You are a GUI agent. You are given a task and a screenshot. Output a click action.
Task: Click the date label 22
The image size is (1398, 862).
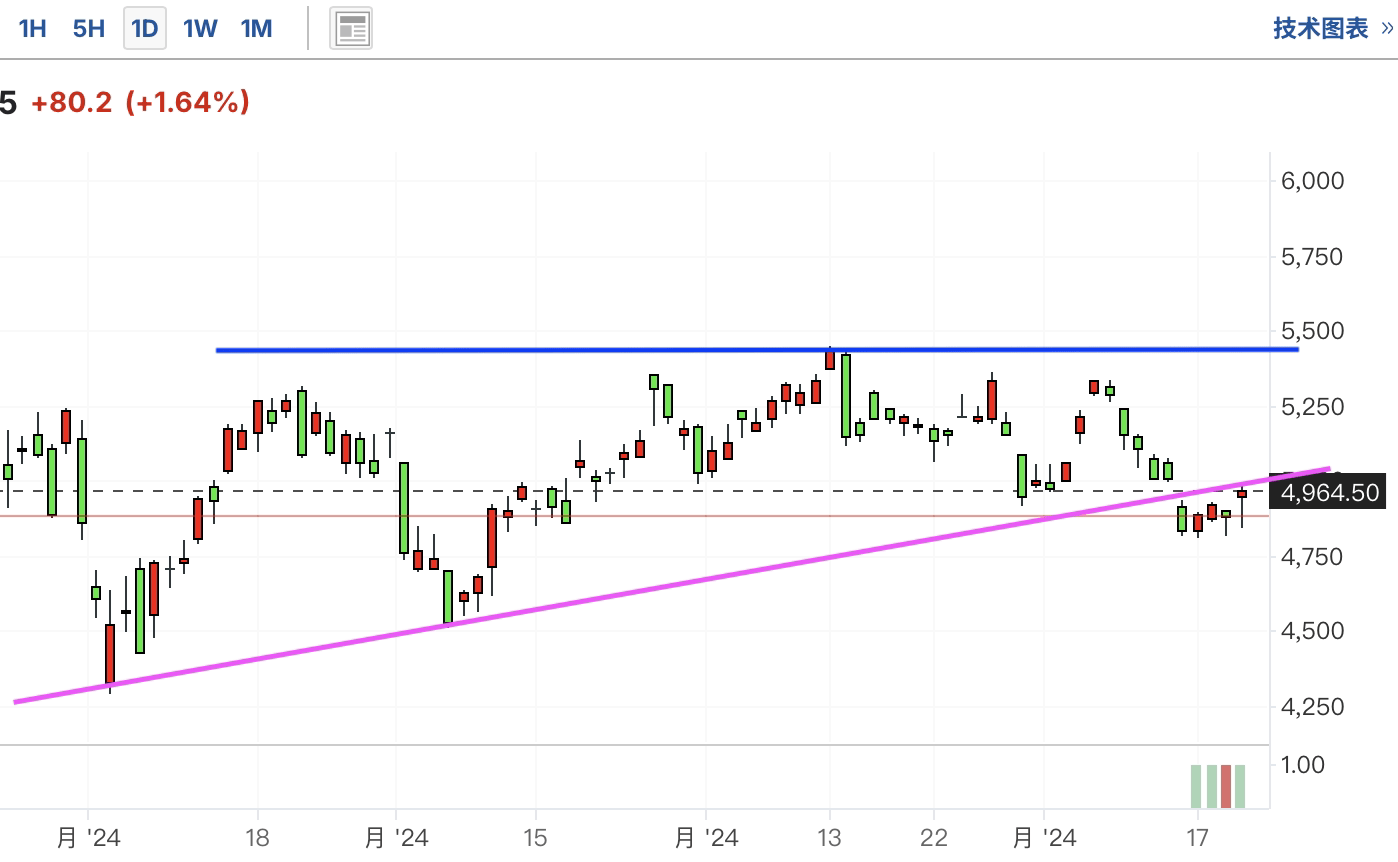pyautogui.click(x=933, y=838)
